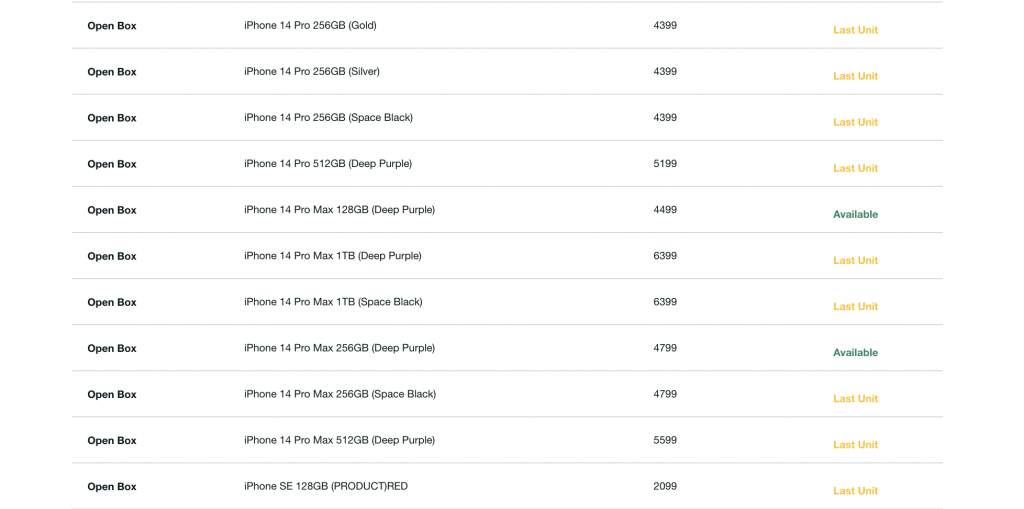Click the iPhone 14 Pro 512GB (Deep Purple) name
The width and height of the screenshot is (1024, 509).
(328, 164)
